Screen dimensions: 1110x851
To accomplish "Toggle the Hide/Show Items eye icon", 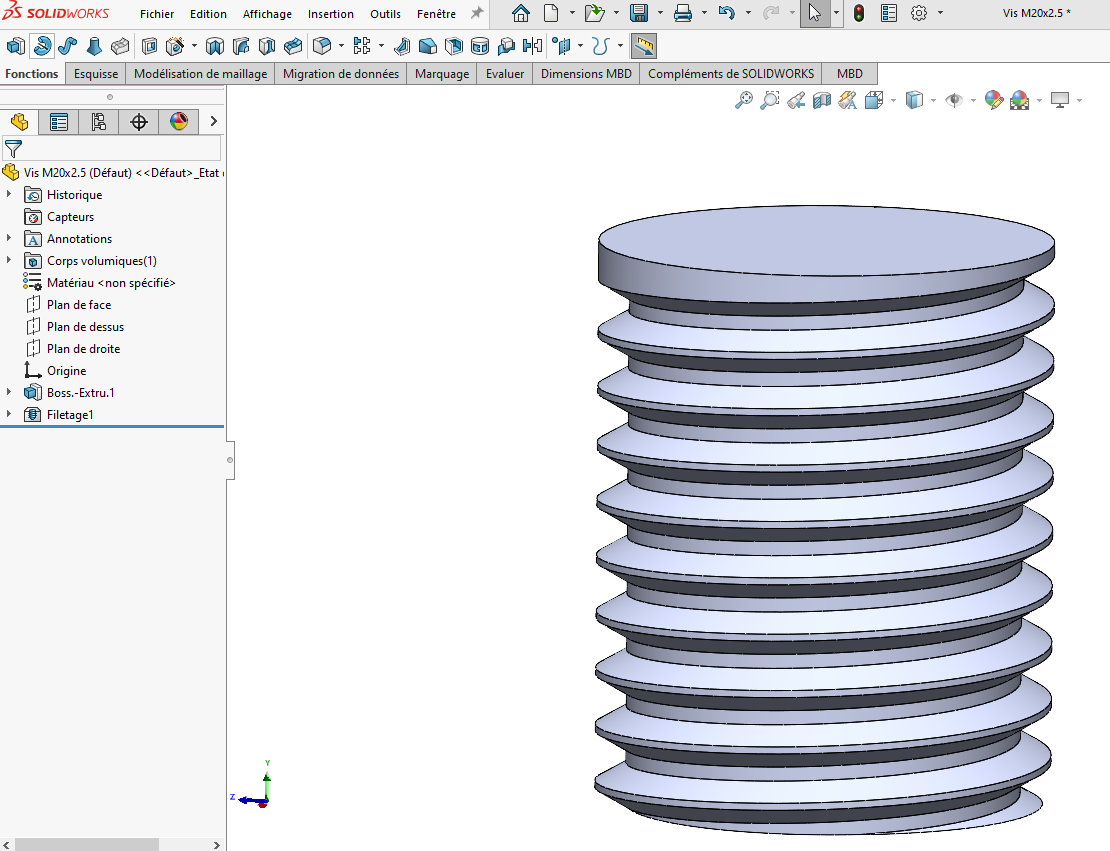I will pyautogui.click(x=954, y=100).
